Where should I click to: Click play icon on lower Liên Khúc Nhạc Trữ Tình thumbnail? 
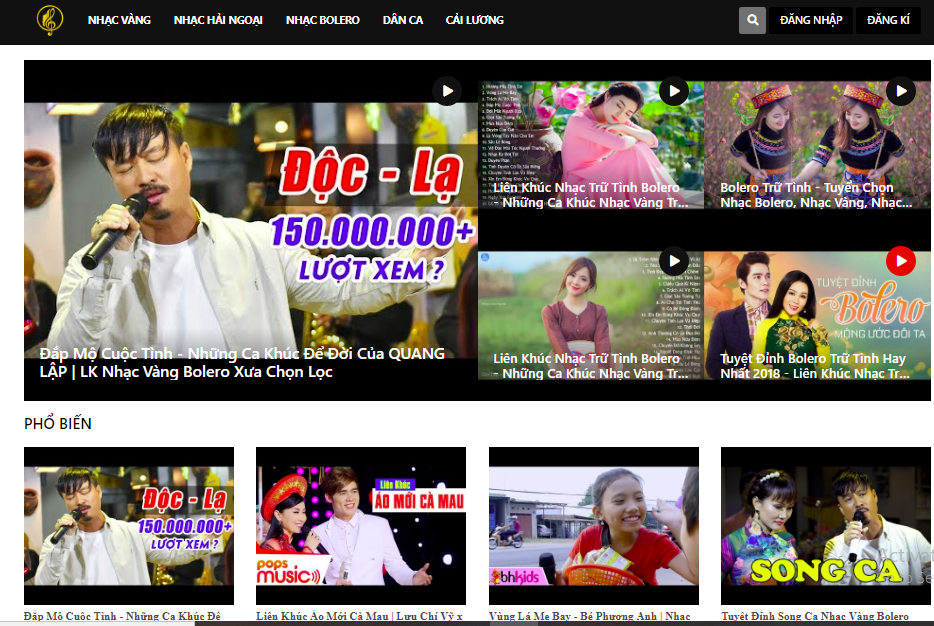(676, 261)
